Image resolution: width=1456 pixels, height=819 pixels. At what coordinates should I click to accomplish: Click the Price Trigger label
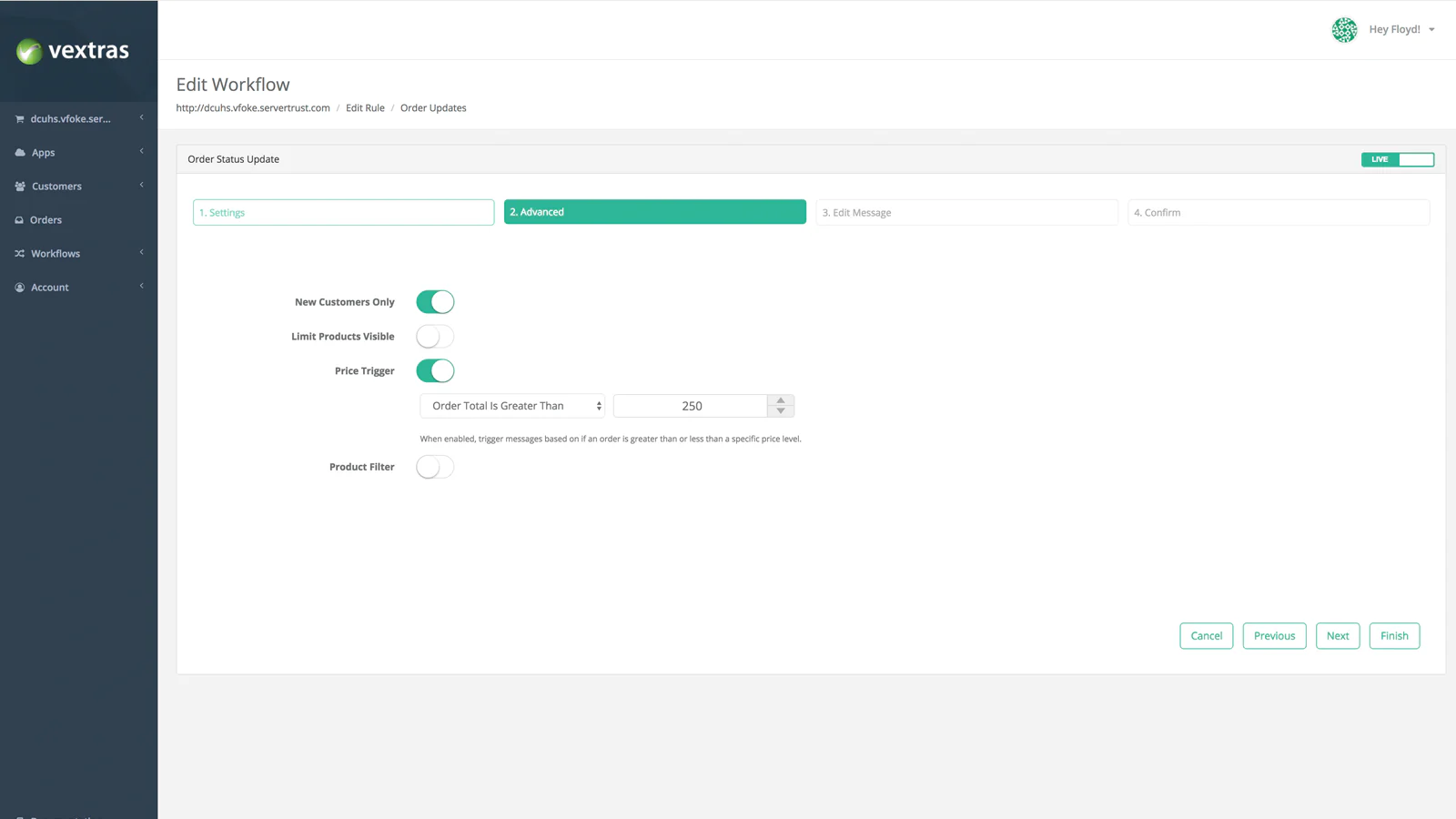point(365,371)
